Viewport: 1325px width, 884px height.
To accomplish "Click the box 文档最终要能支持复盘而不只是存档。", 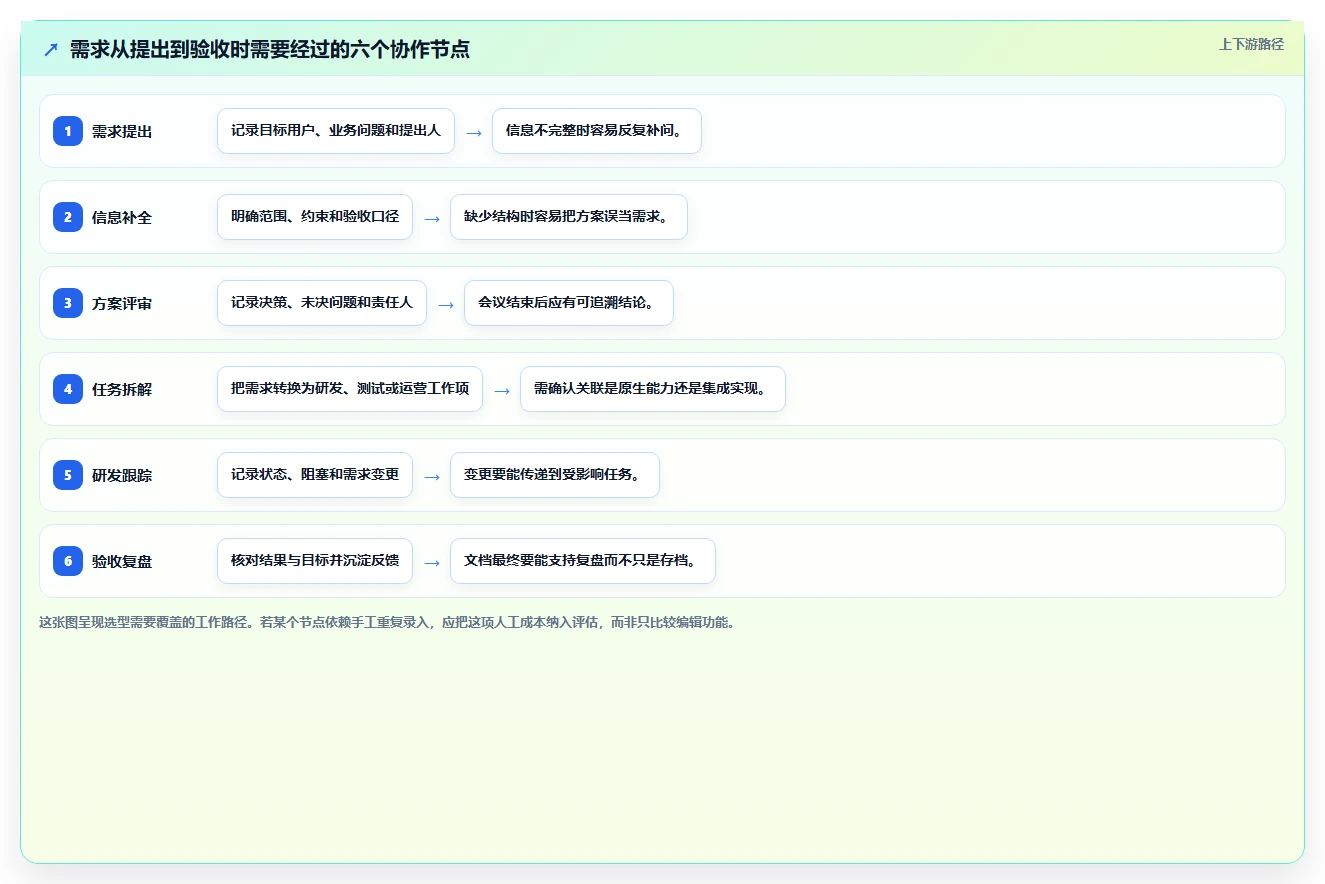I will point(583,561).
